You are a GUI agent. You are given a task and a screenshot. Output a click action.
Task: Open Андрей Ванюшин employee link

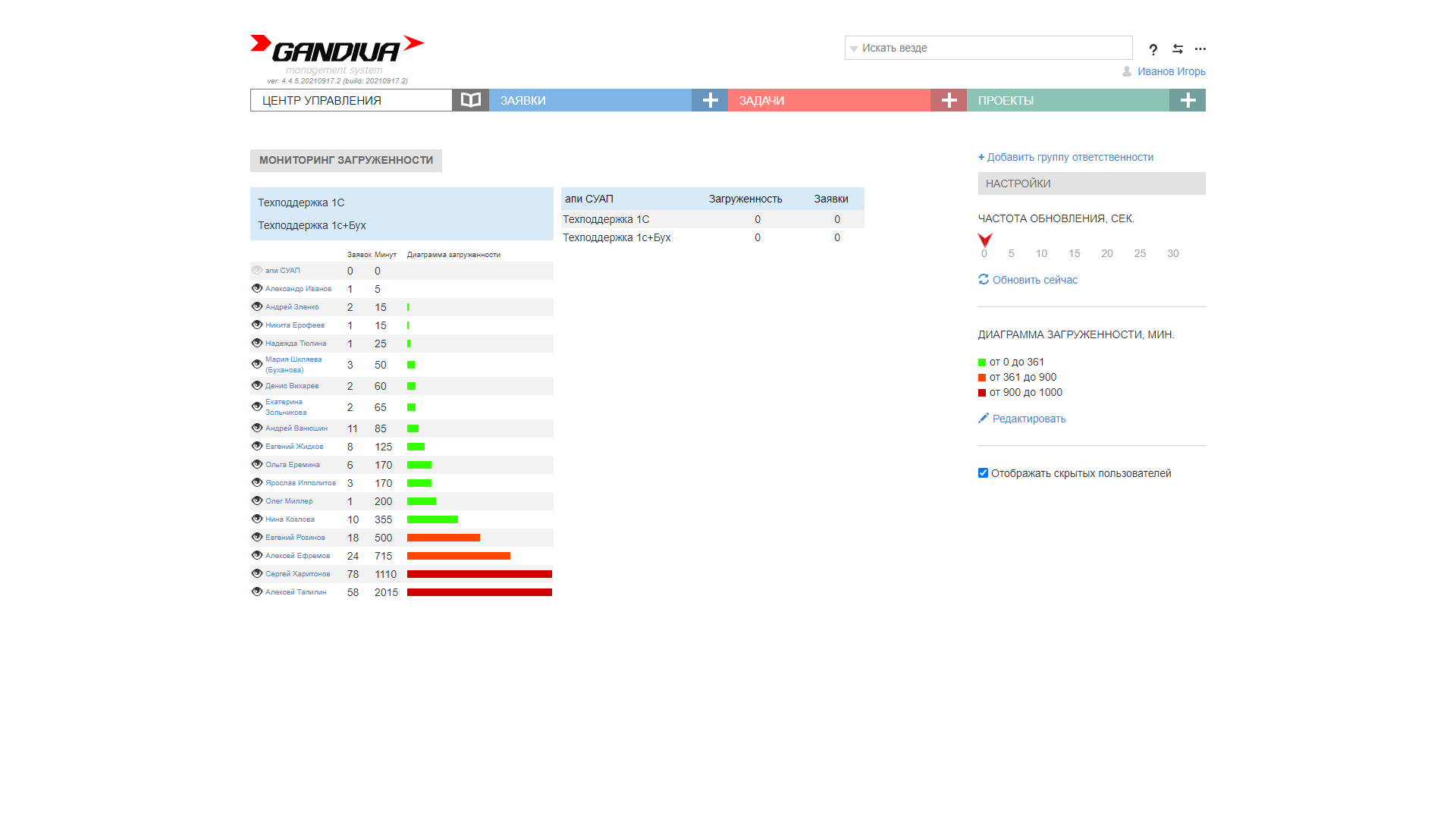pyautogui.click(x=297, y=428)
